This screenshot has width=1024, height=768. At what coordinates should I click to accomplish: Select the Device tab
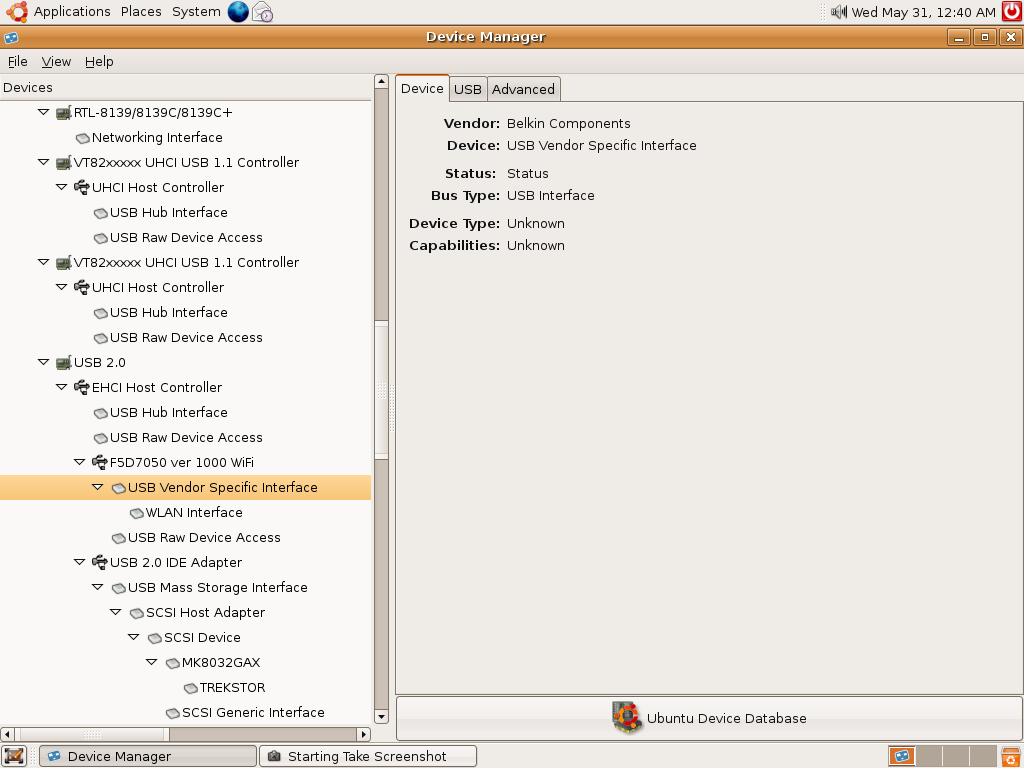(422, 88)
